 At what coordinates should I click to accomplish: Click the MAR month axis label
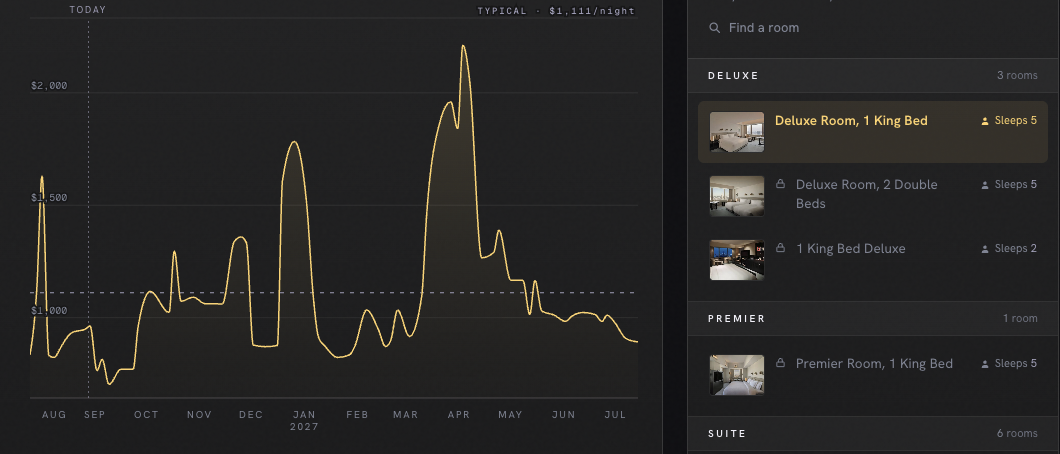tap(406, 415)
